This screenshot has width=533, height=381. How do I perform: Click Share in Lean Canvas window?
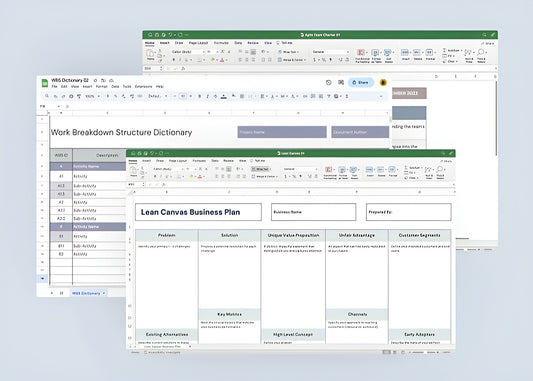click(x=446, y=161)
